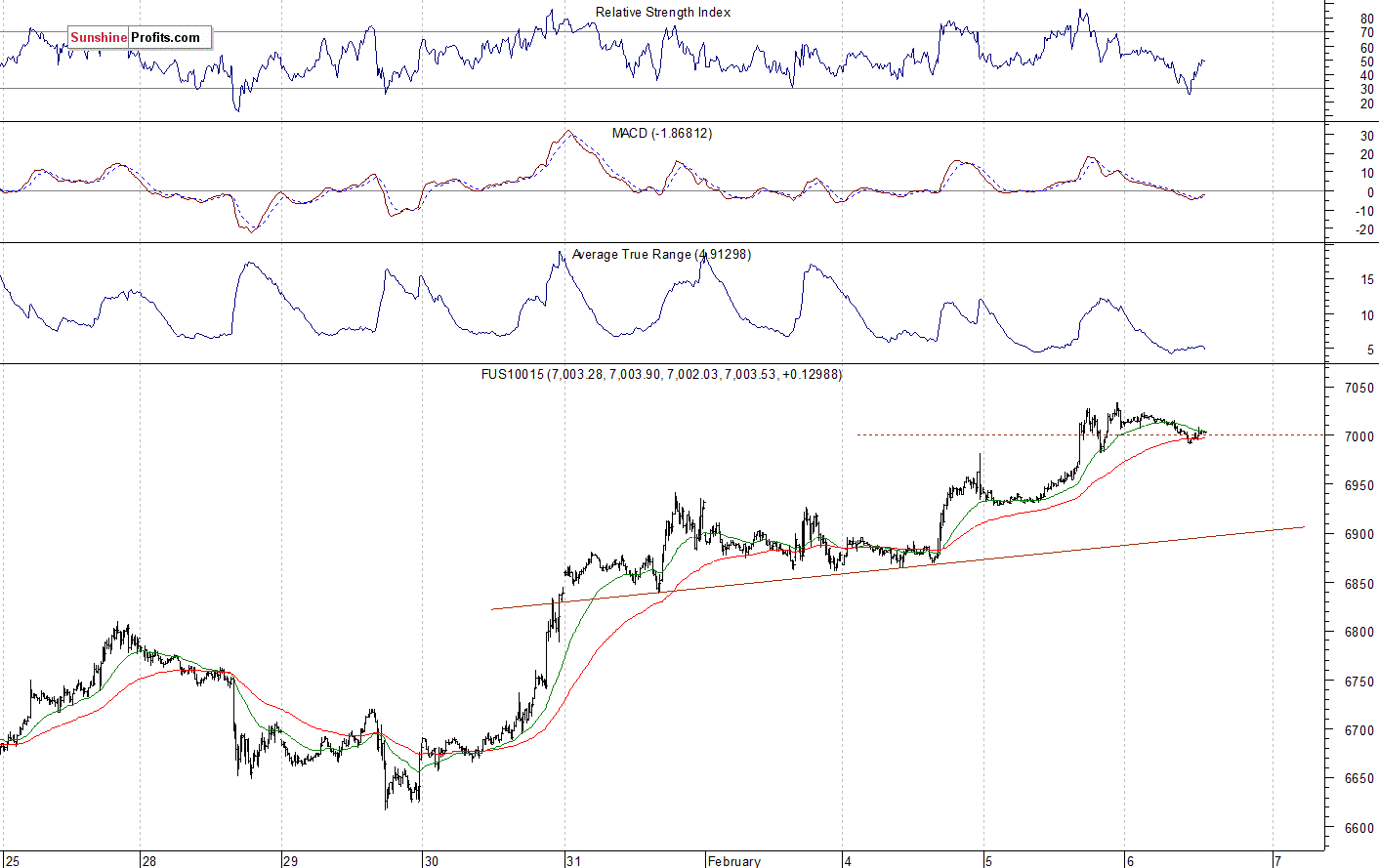Screen dimensions: 1379x868
Task: Click the 6800 price axis label
Action: click(x=1358, y=633)
